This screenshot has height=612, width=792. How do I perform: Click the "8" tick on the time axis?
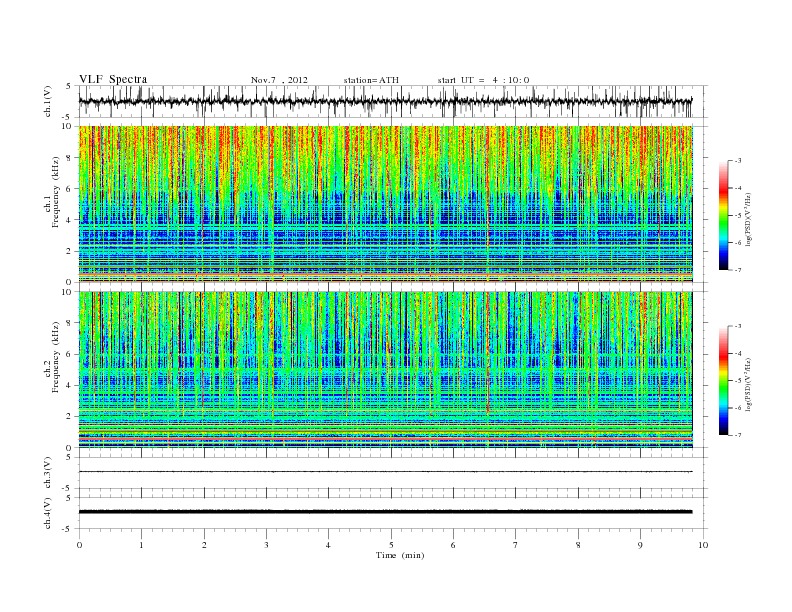click(578, 545)
